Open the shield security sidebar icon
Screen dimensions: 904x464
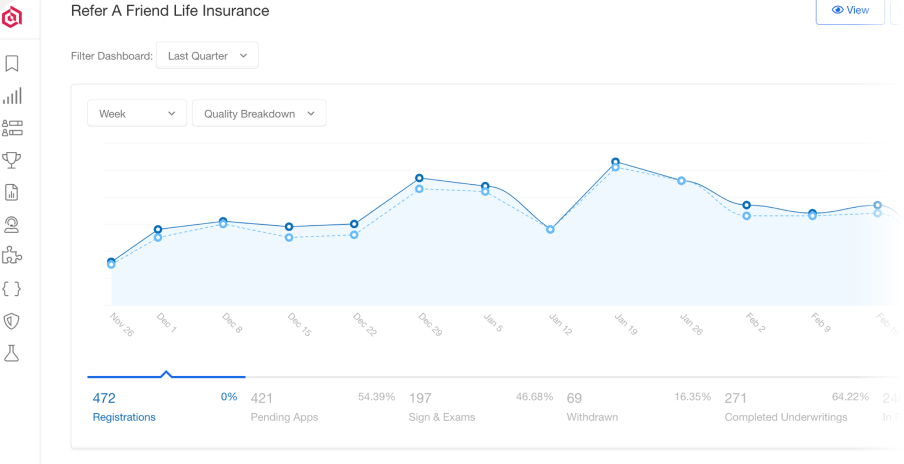tap(12, 321)
